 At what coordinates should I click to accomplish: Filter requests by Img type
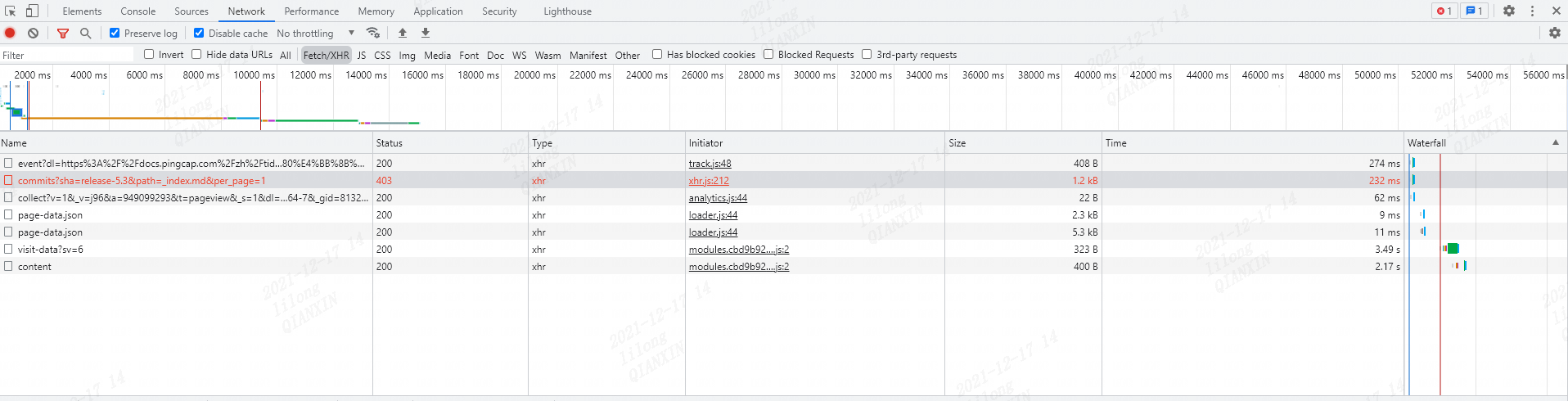point(408,56)
